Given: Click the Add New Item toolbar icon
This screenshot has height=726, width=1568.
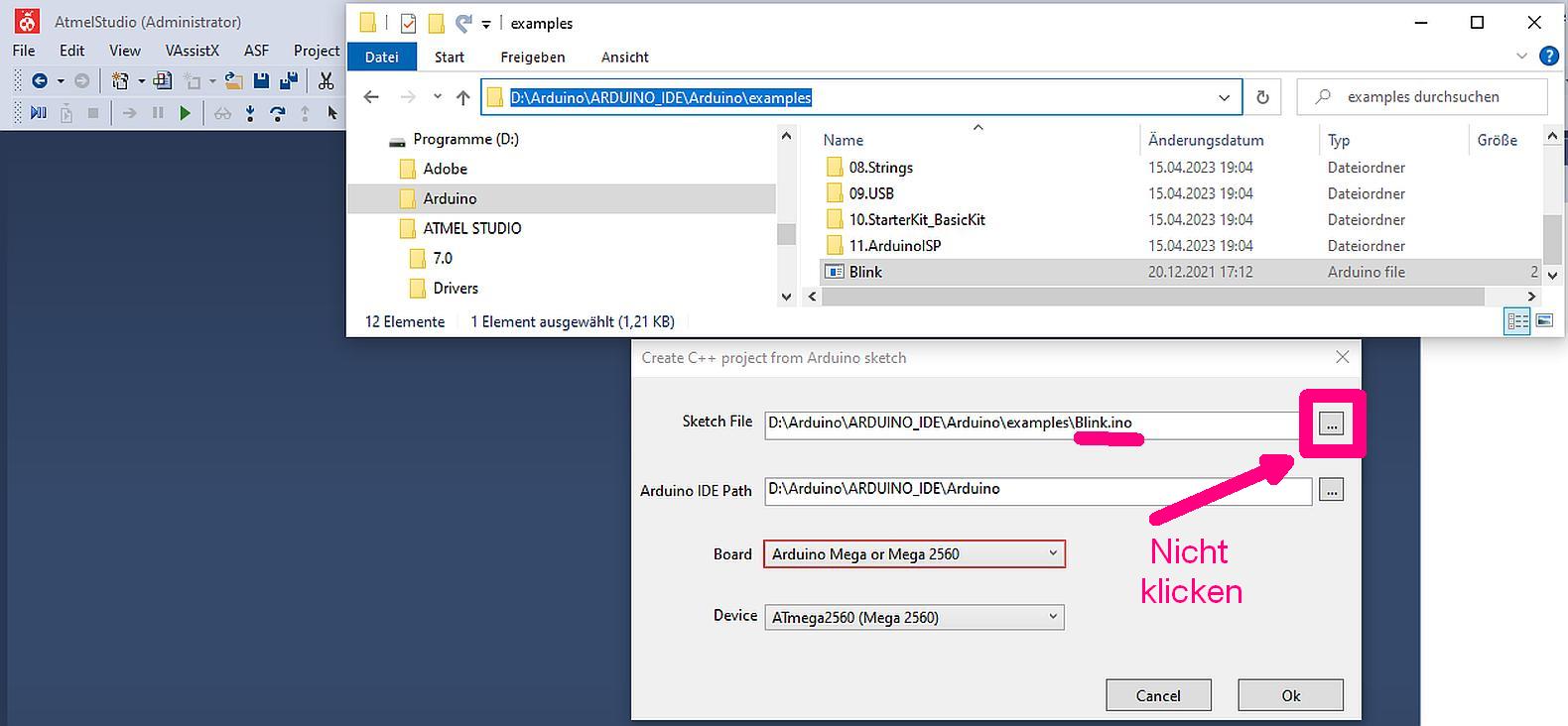Looking at the screenshot, I should tap(162, 80).
